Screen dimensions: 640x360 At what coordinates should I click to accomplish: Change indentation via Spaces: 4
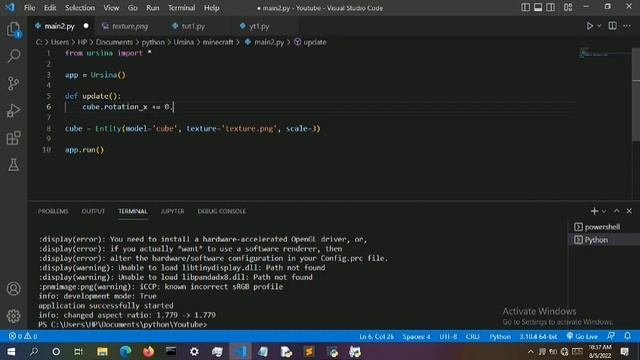tap(416, 336)
